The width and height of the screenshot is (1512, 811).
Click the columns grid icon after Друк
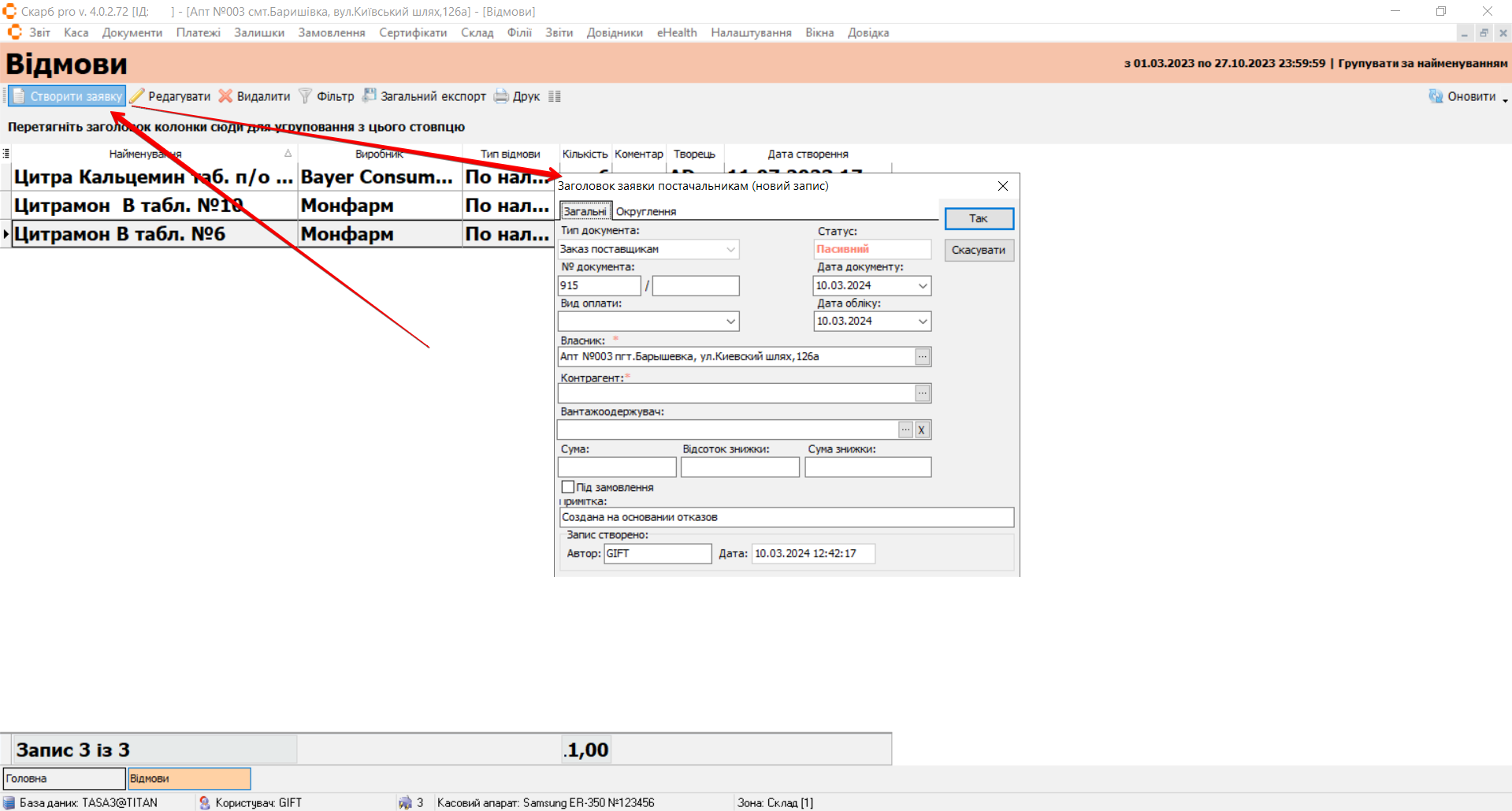555,96
